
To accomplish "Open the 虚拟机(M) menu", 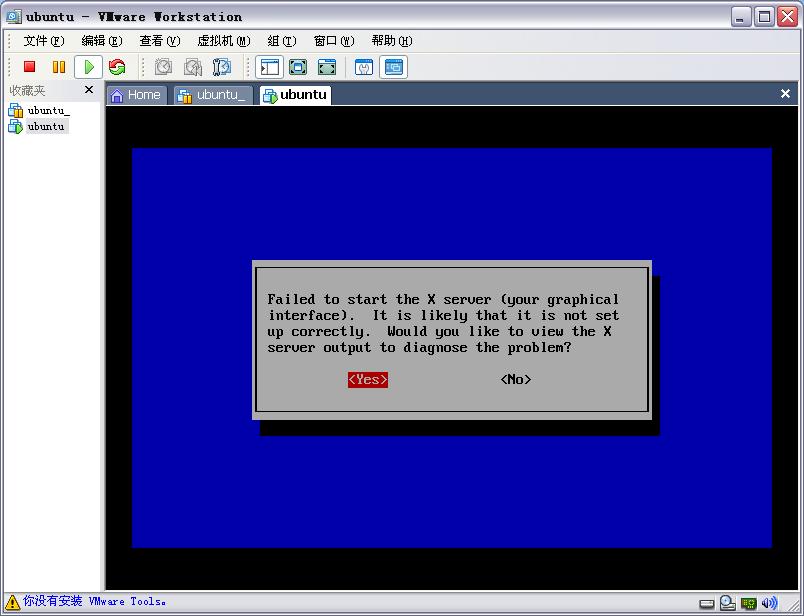I will pos(224,41).
